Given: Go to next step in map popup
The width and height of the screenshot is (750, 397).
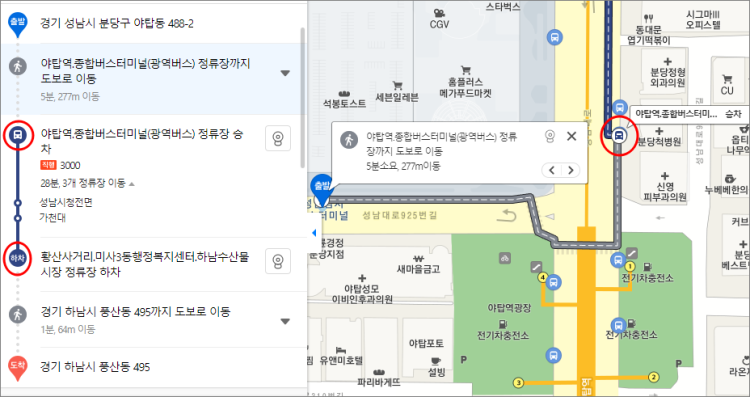Looking at the screenshot, I should (x=570, y=170).
